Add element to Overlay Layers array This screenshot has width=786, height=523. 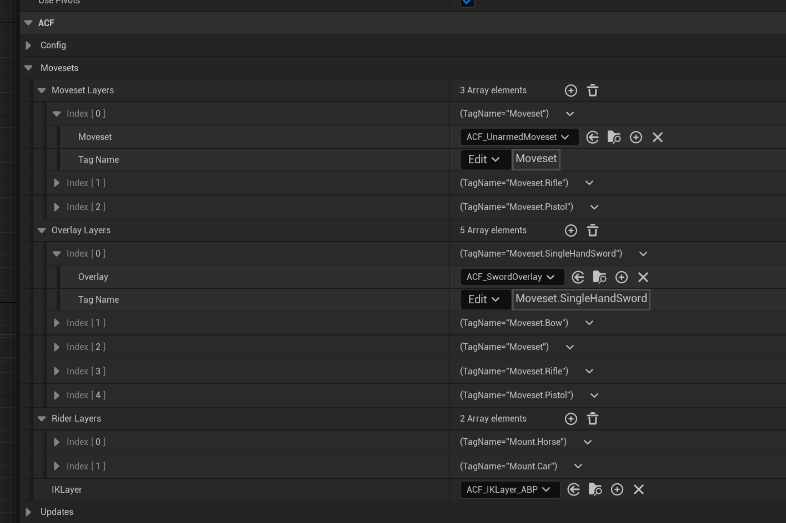[x=571, y=230]
